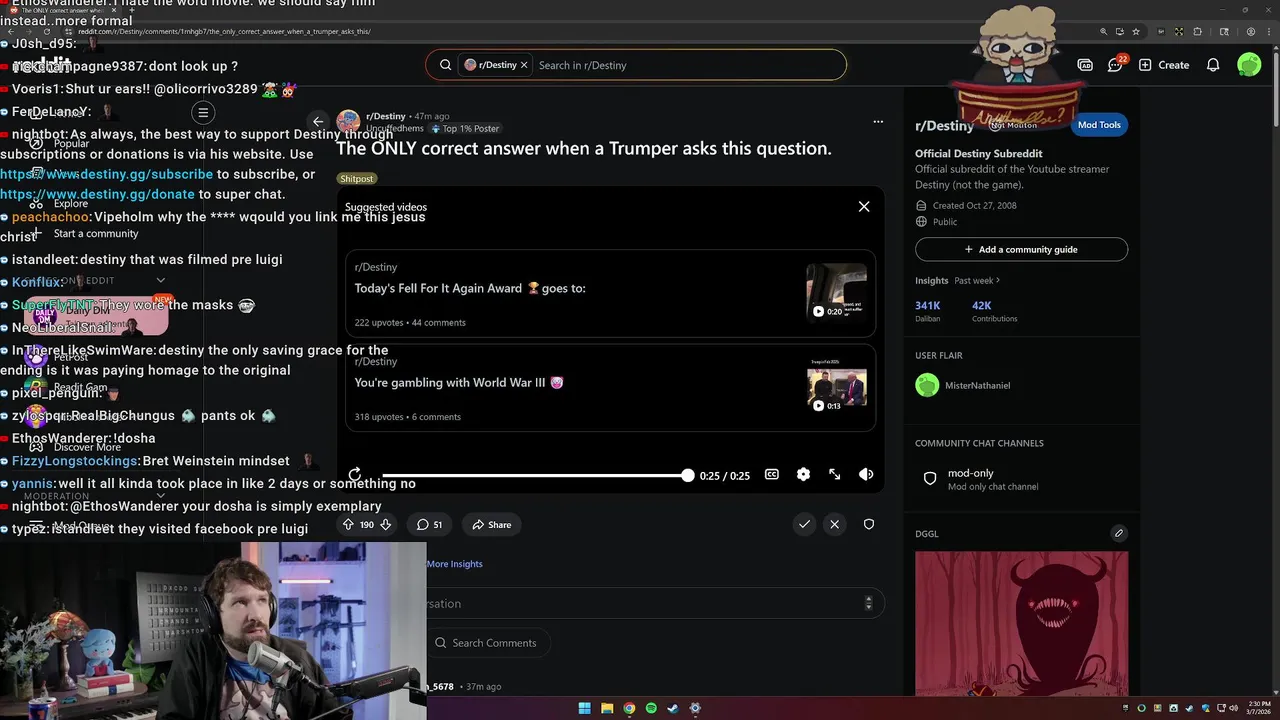This screenshot has width=1280, height=720.
Task: Edit the DGGL widget with pencil icon
Action: coord(1119,533)
